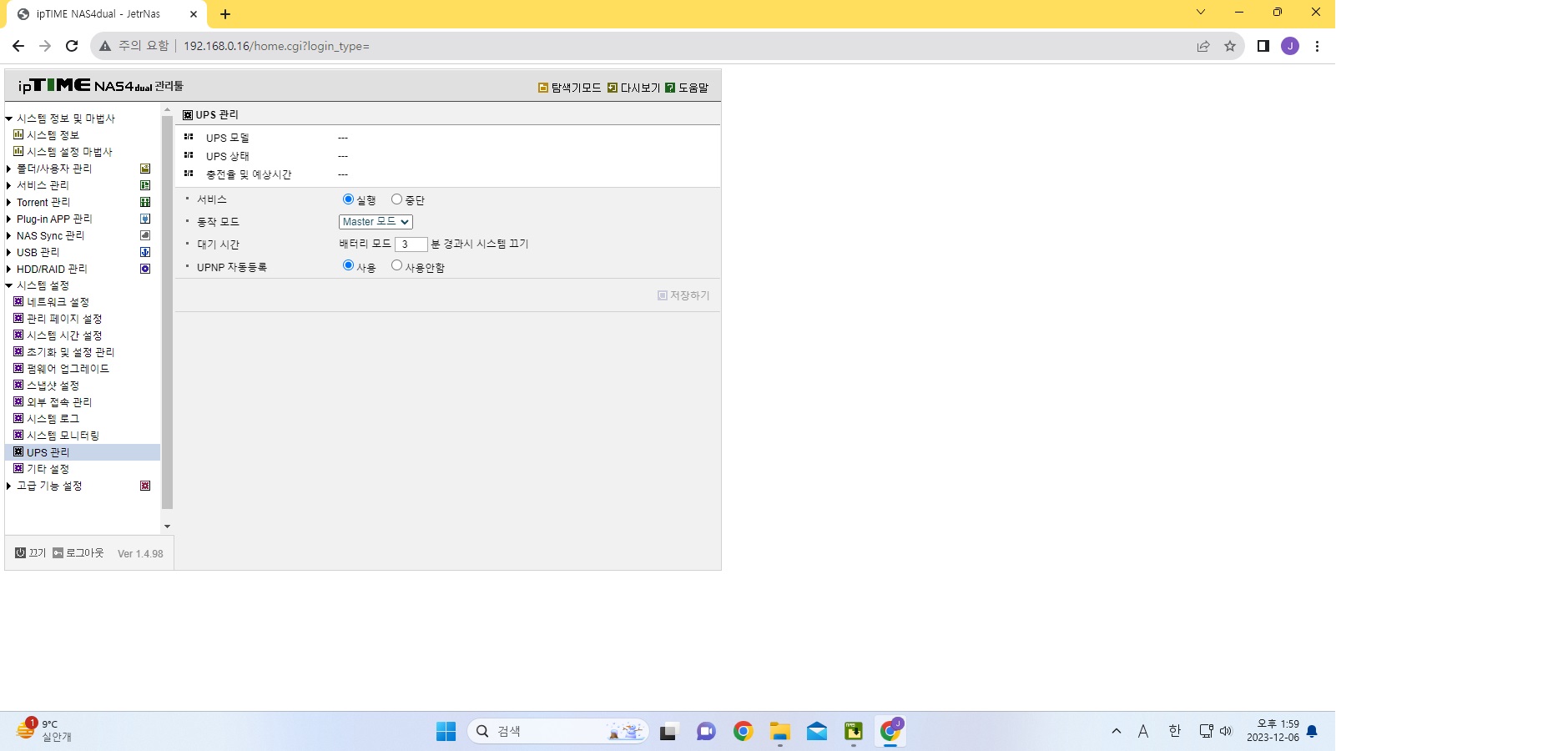Click icon beside Plug-in APP 관리

tap(145, 219)
